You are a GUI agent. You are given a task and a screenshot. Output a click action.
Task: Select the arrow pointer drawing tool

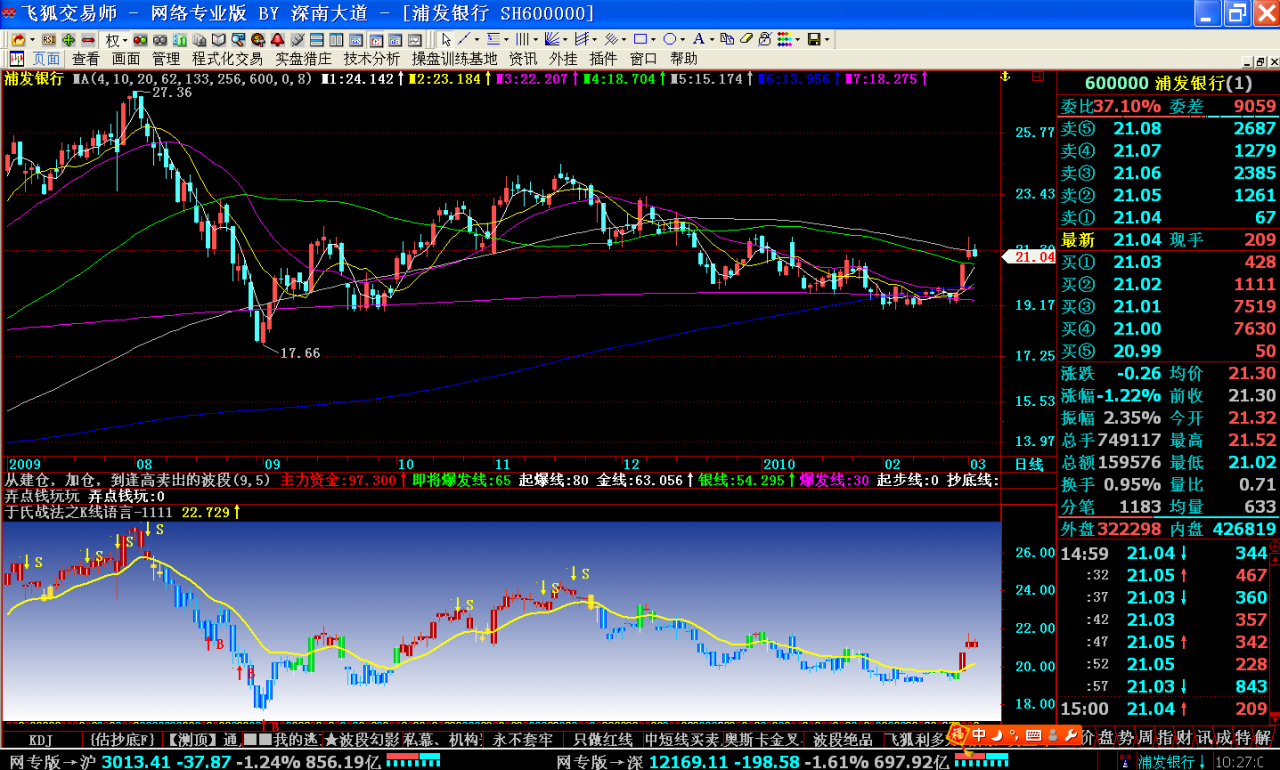tap(446, 40)
